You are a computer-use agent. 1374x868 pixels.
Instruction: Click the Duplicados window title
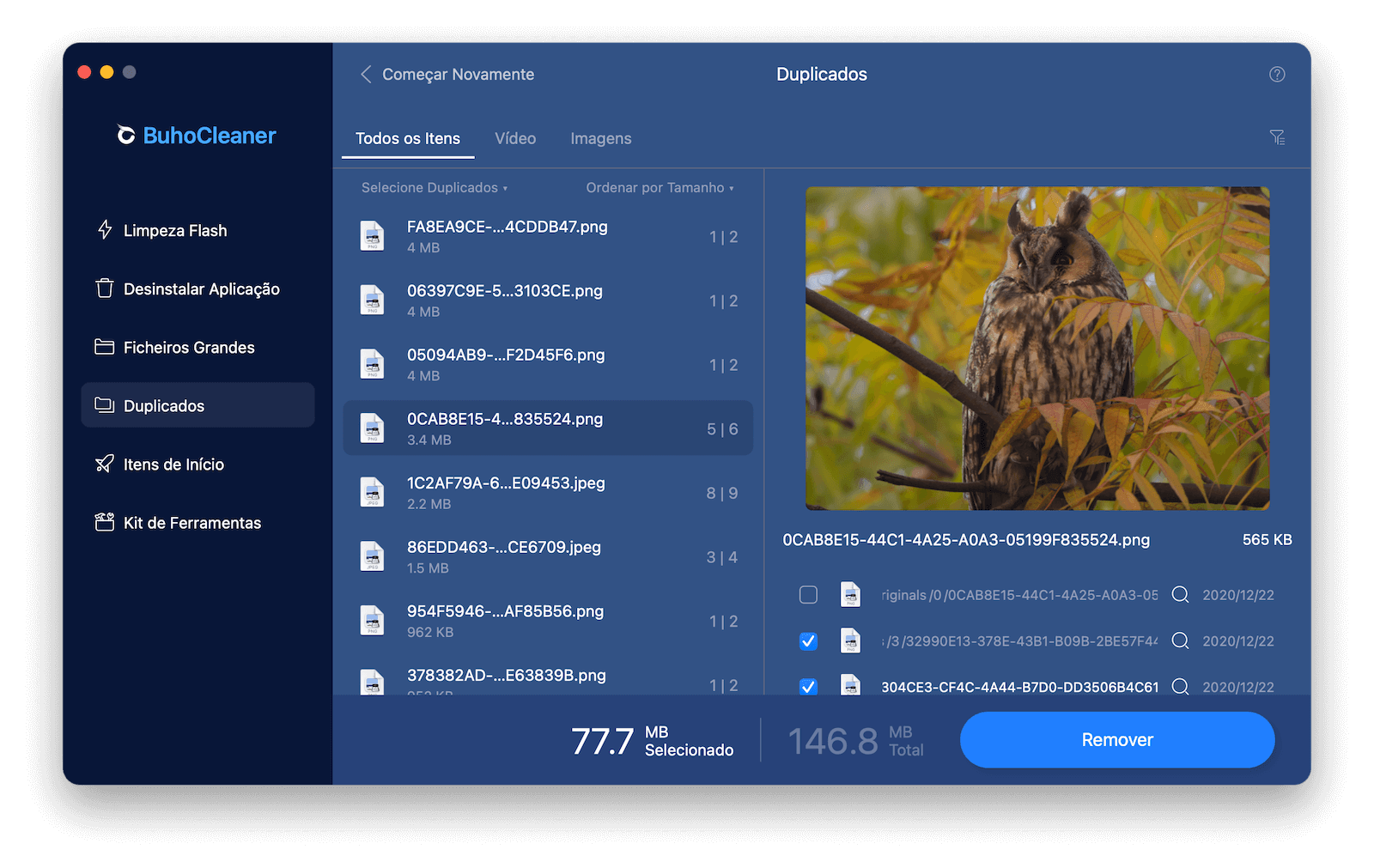click(822, 75)
